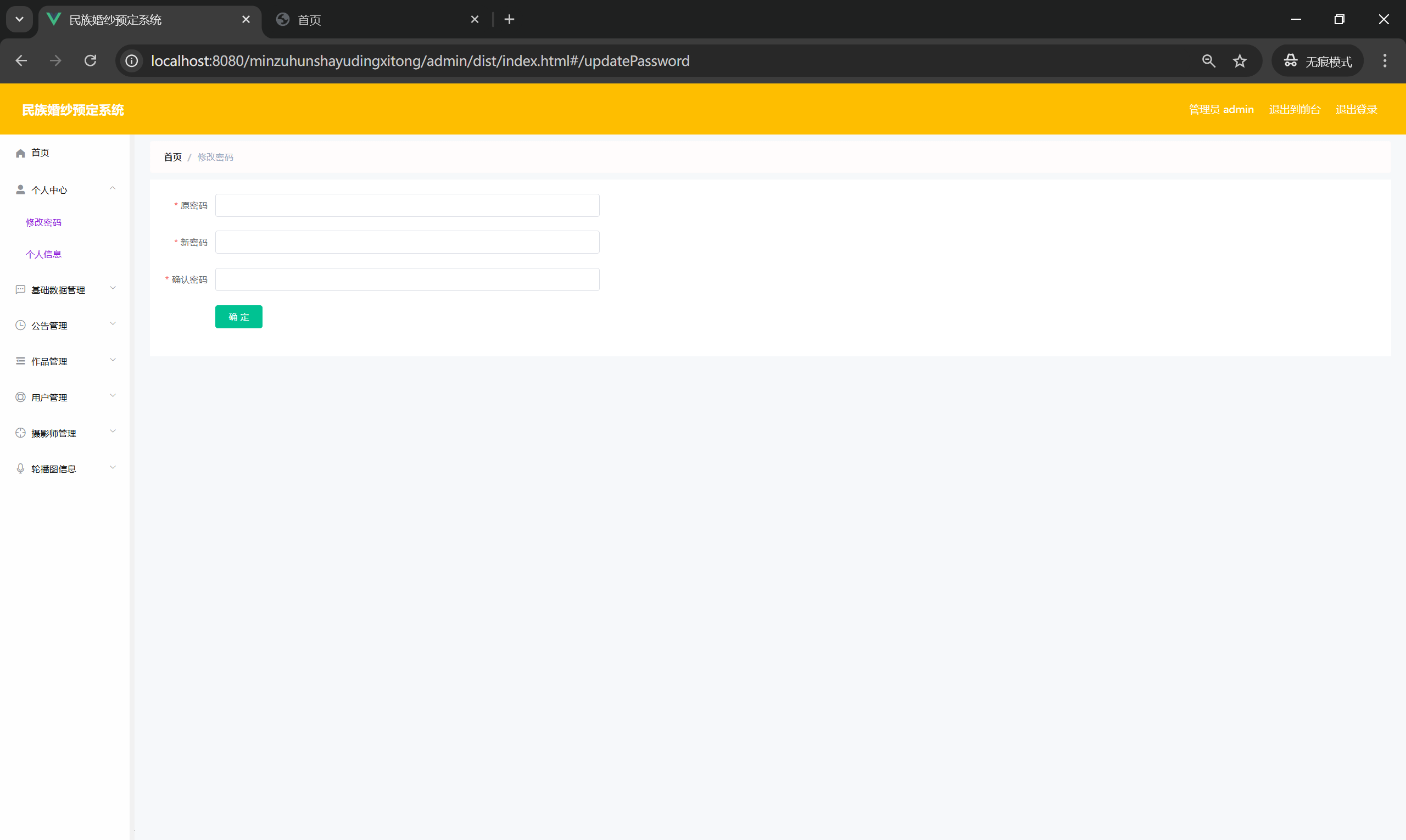Click the 修改密码 breadcrumb text
The height and width of the screenshot is (840, 1406).
pyautogui.click(x=215, y=157)
